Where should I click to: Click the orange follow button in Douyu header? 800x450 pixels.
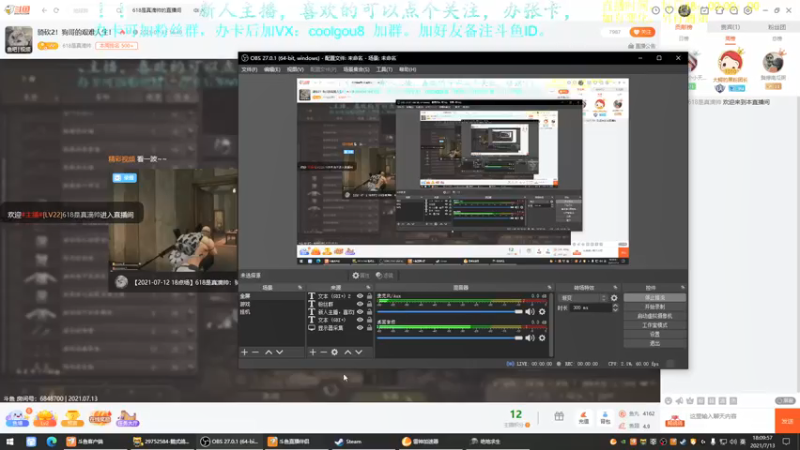point(642,32)
